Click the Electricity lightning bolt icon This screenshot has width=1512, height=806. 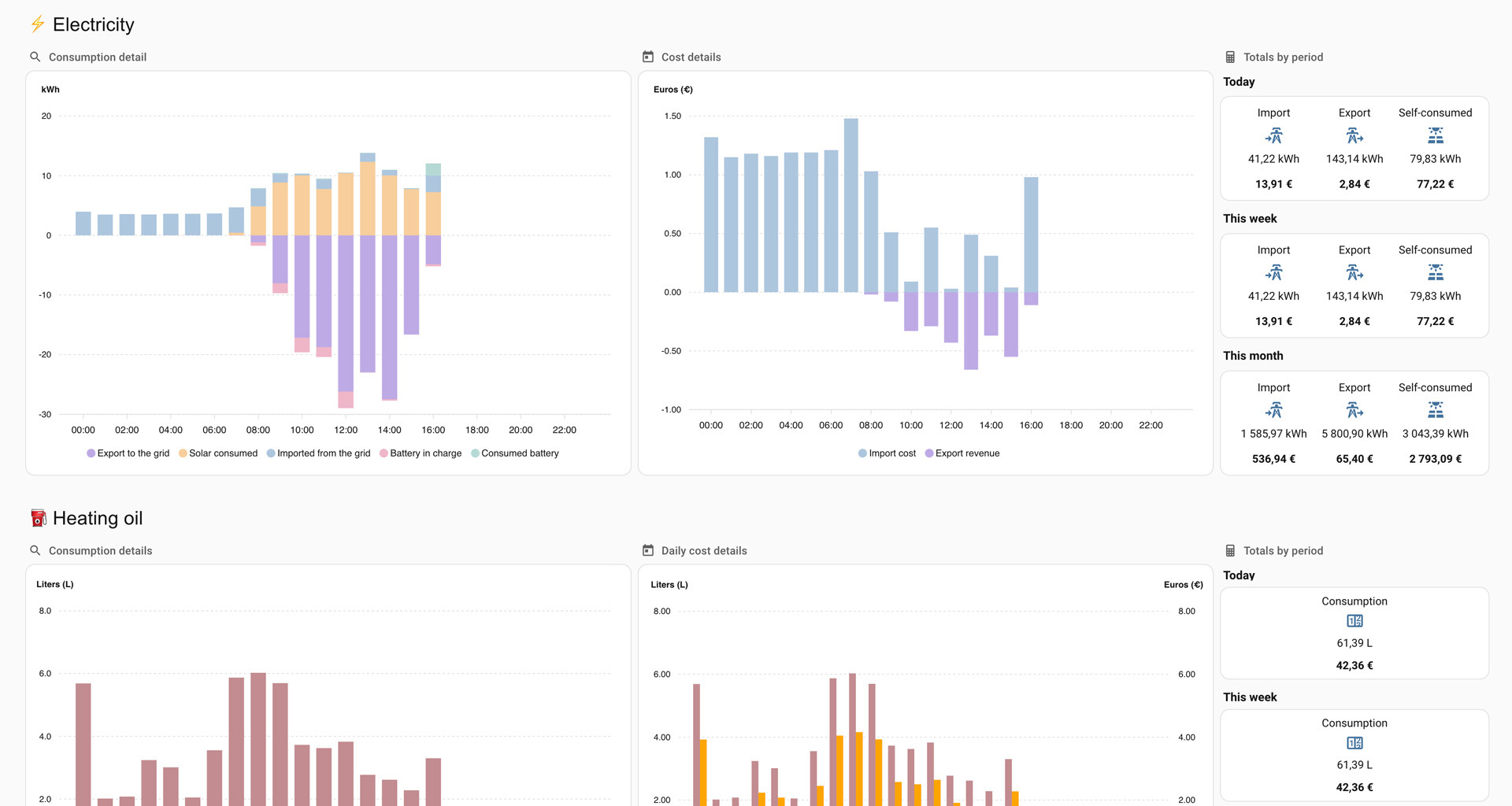click(37, 24)
